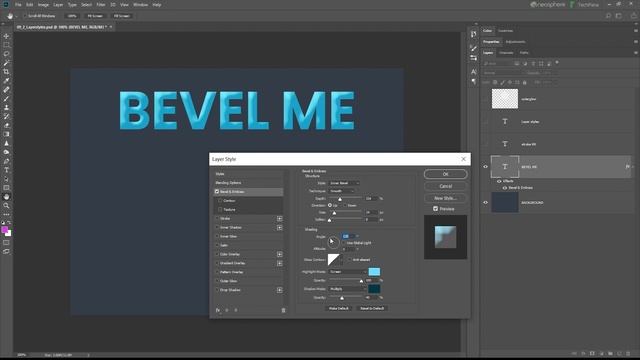The width and height of the screenshot is (640, 360).
Task: Toggle the Bevel & Emboss checkbox
Action: click(x=217, y=191)
